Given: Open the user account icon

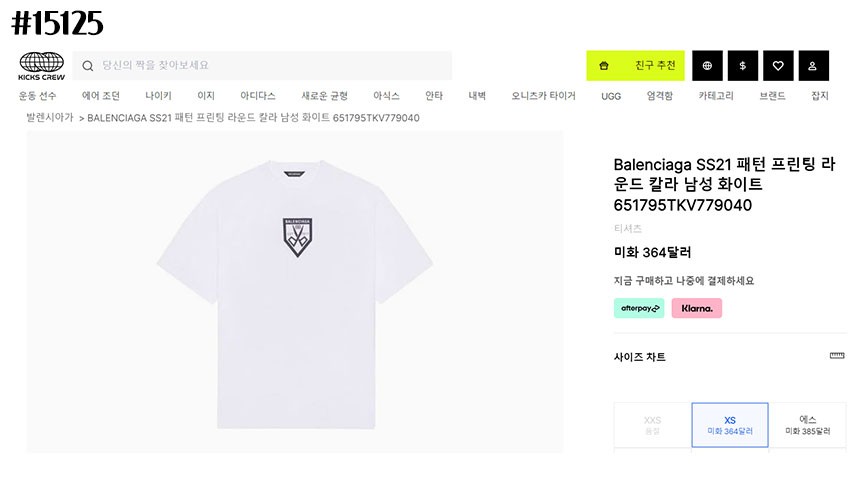Looking at the screenshot, I should (x=813, y=66).
